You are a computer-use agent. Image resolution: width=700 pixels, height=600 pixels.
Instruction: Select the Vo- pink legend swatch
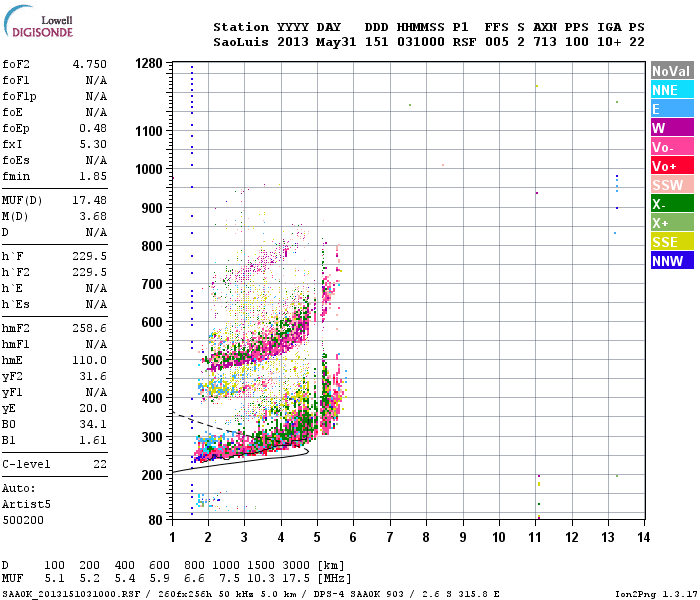tap(672, 147)
